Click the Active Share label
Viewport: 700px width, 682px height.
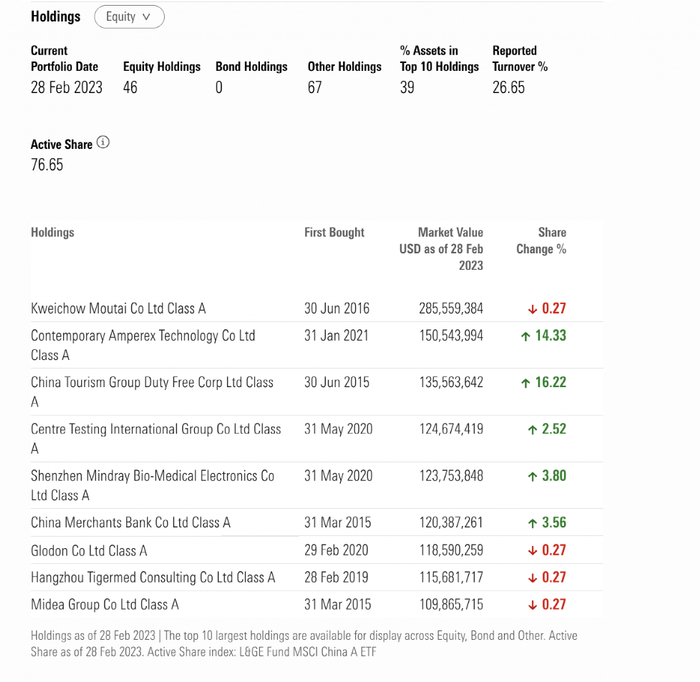pos(62,145)
